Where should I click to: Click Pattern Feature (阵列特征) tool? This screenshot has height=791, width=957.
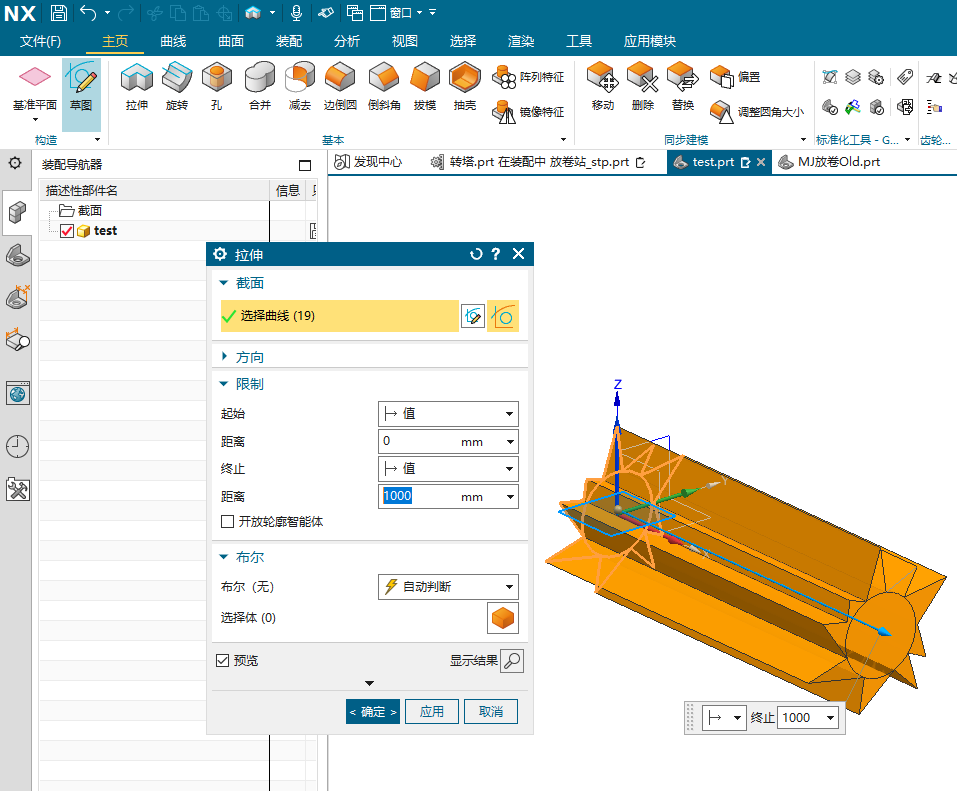pyautogui.click(x=529, y=78)
